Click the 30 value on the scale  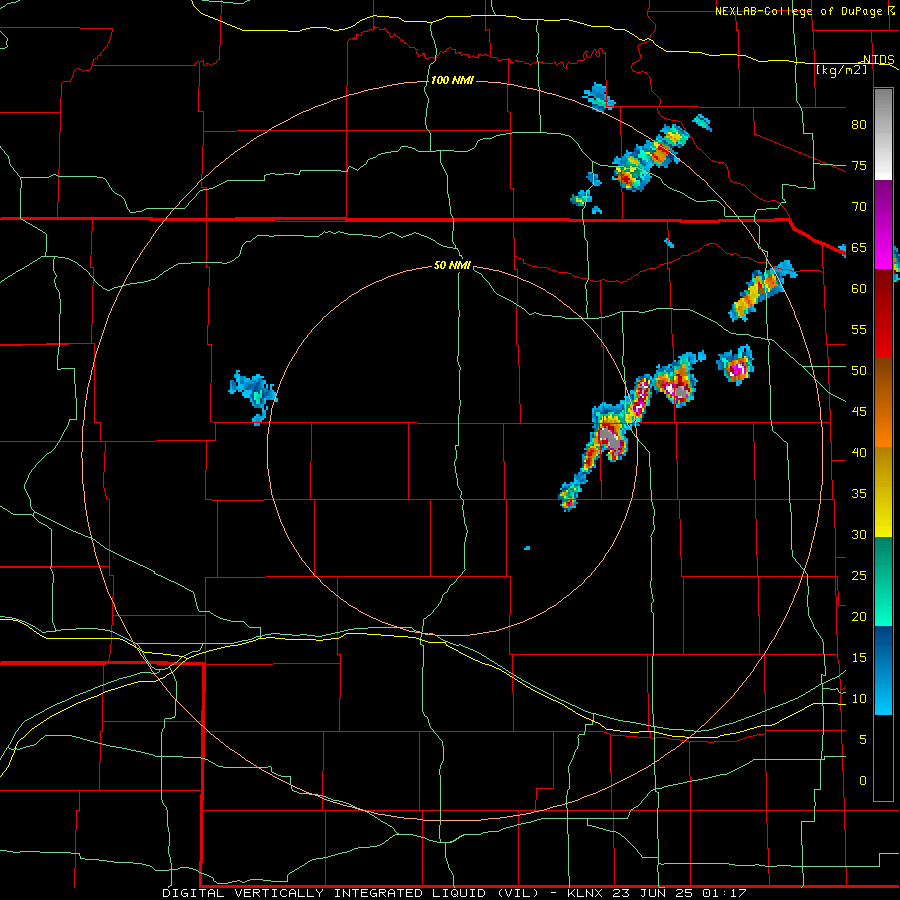tap(859, 535)
